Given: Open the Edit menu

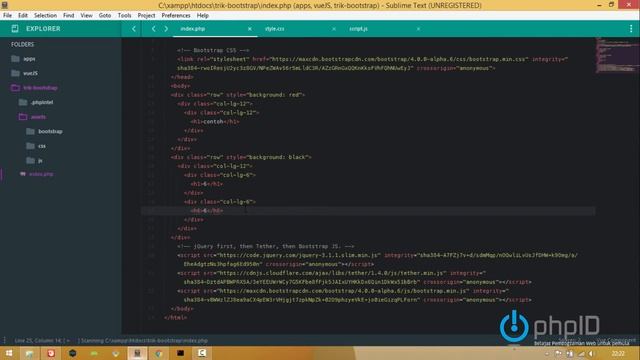Looking at the screenshot, I should tap(23, 16).
